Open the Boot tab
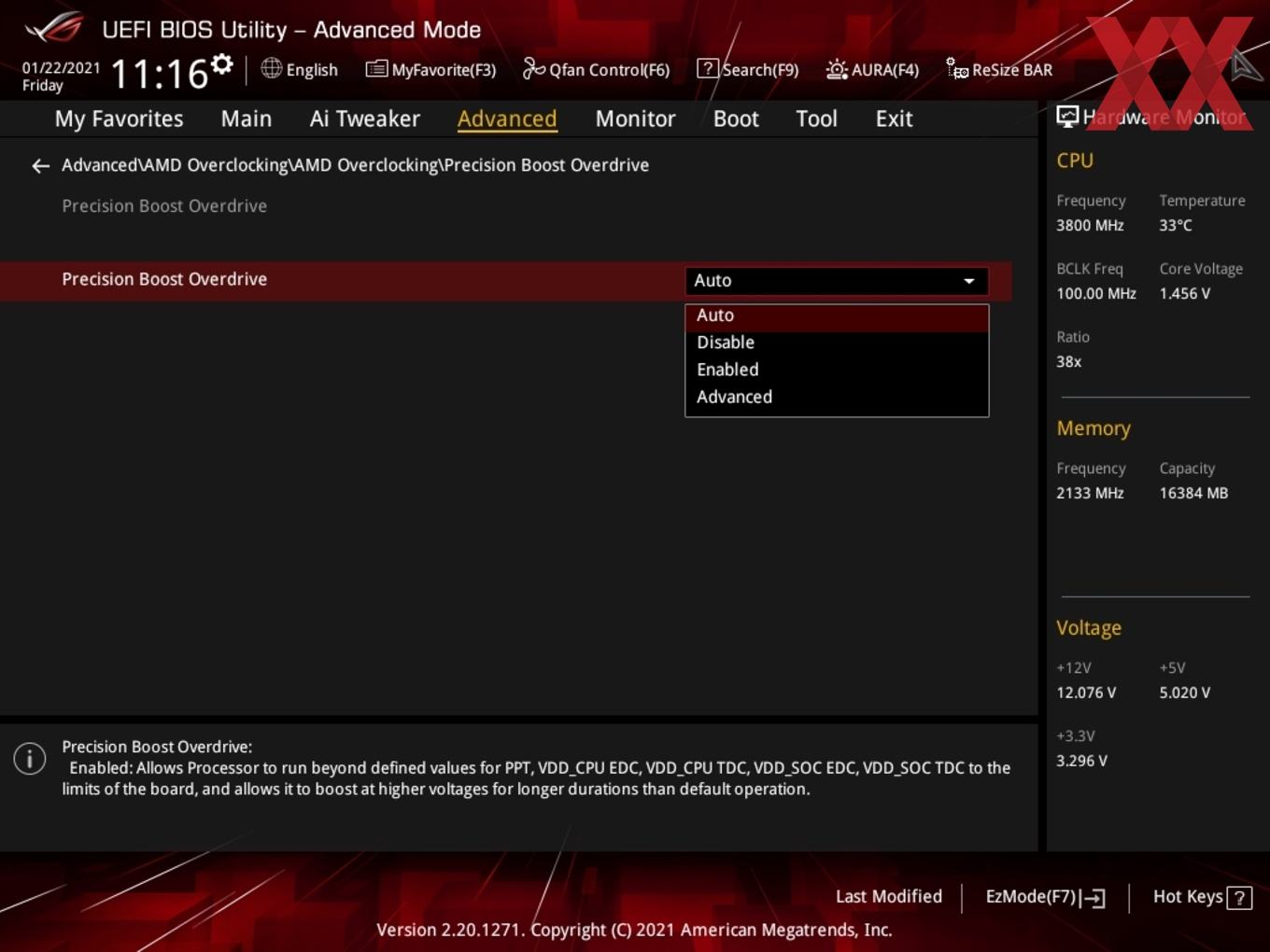The height and width of the screenshot is (952, 1270). pyautogui.click(x=736, y=119)
